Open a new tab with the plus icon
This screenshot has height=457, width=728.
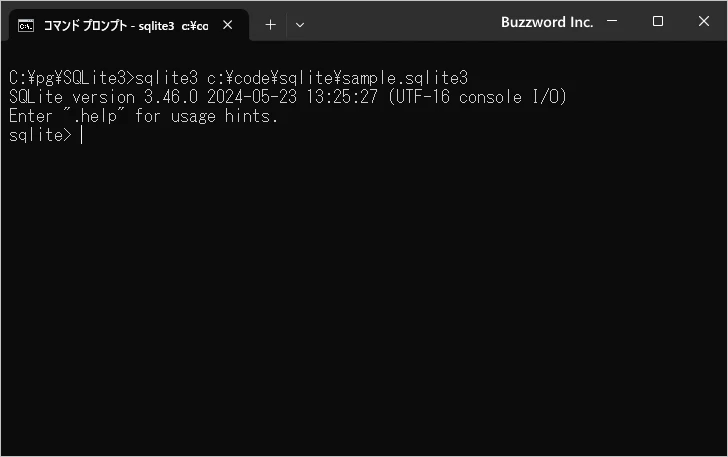tap(270, 25)
